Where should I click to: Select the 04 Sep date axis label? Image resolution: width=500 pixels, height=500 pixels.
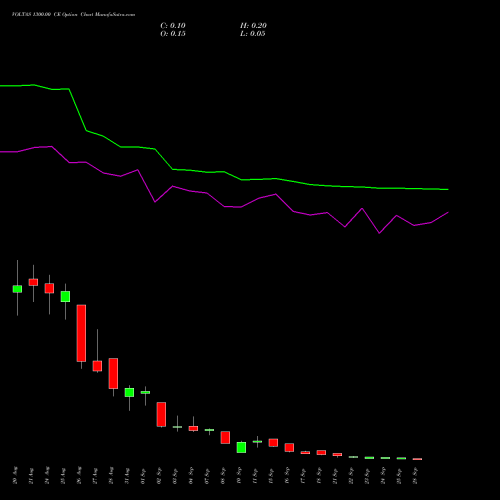point(191,475)
